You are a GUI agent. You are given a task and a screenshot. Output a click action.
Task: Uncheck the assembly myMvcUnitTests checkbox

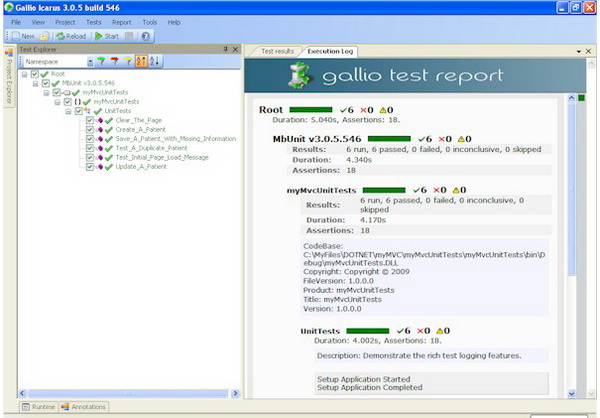(57, 92)
